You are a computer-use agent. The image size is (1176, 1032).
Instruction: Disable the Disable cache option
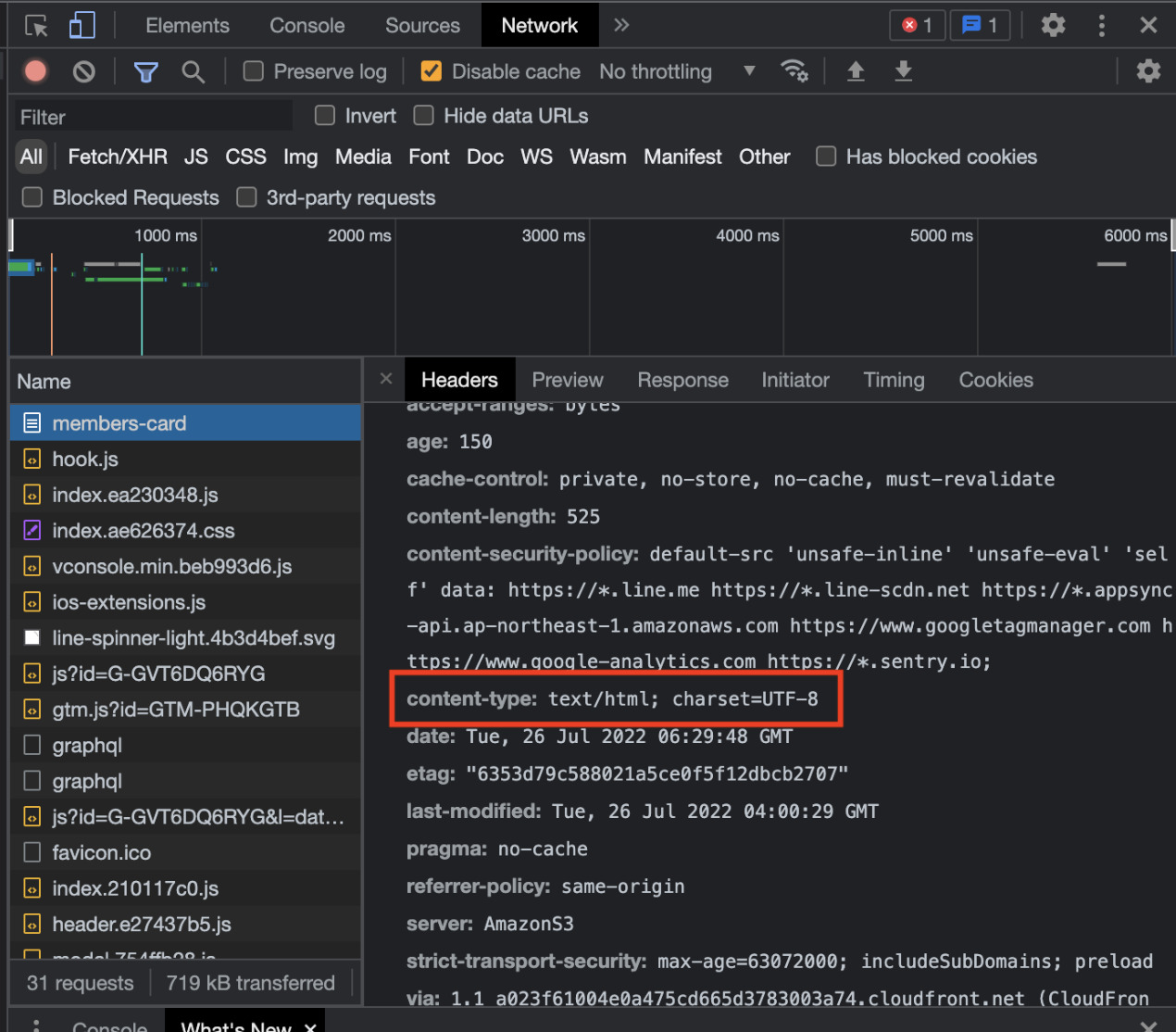(x=431, y=70)
